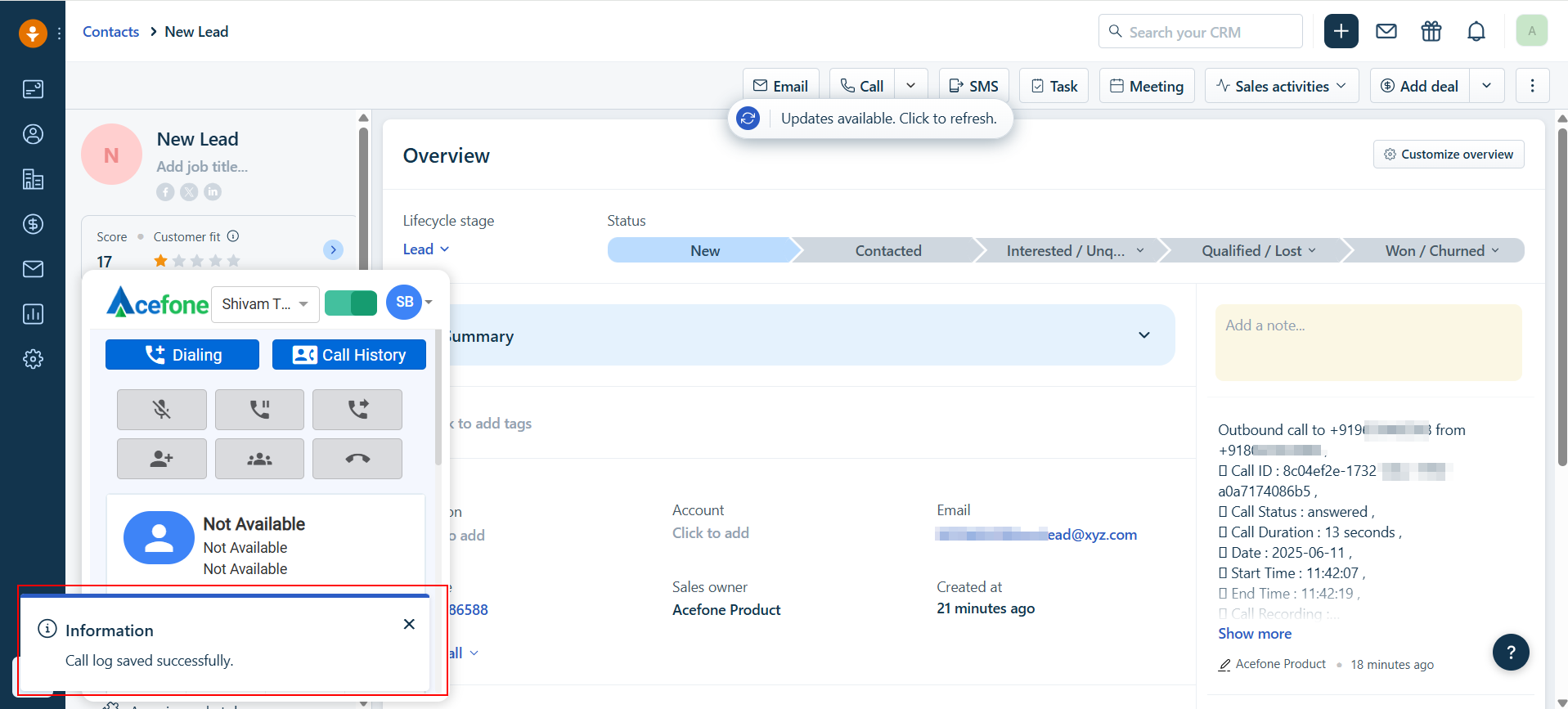
Task: Select the New status stage
Action: (704, 250)
